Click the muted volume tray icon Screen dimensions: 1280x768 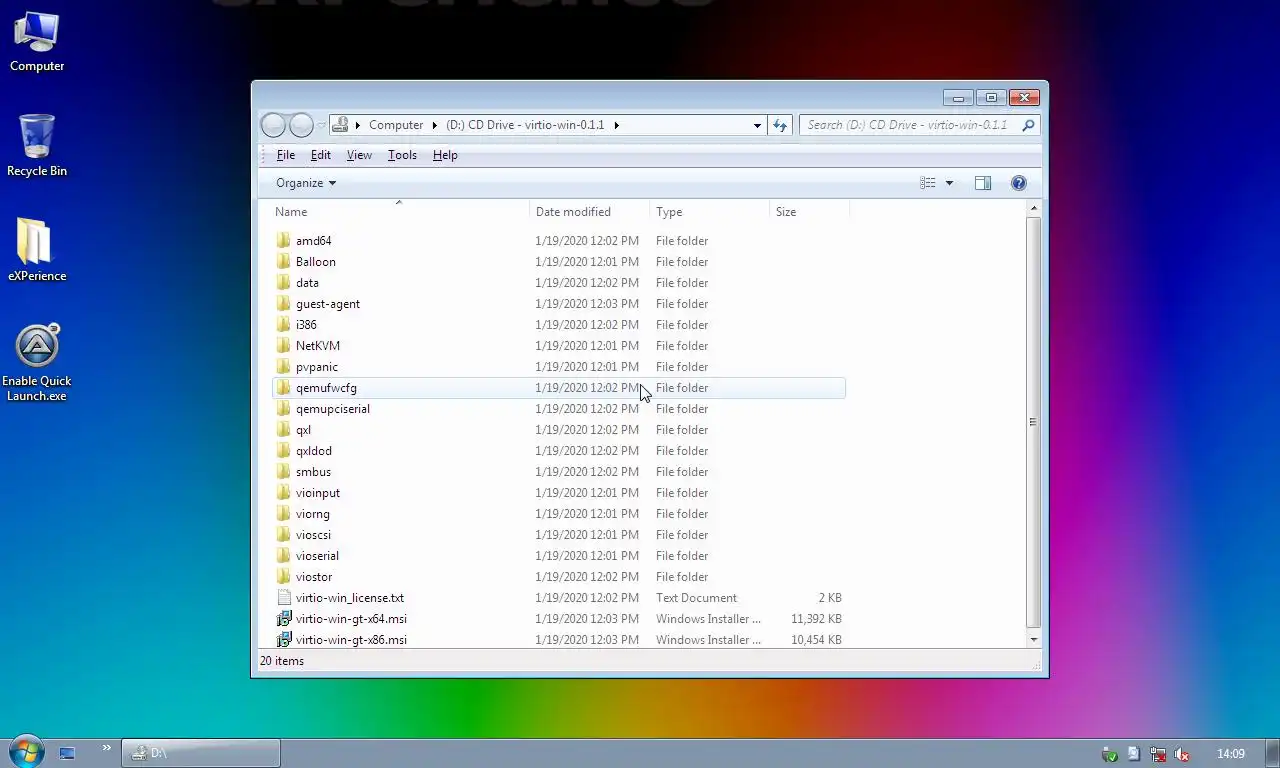point(1182,754)
